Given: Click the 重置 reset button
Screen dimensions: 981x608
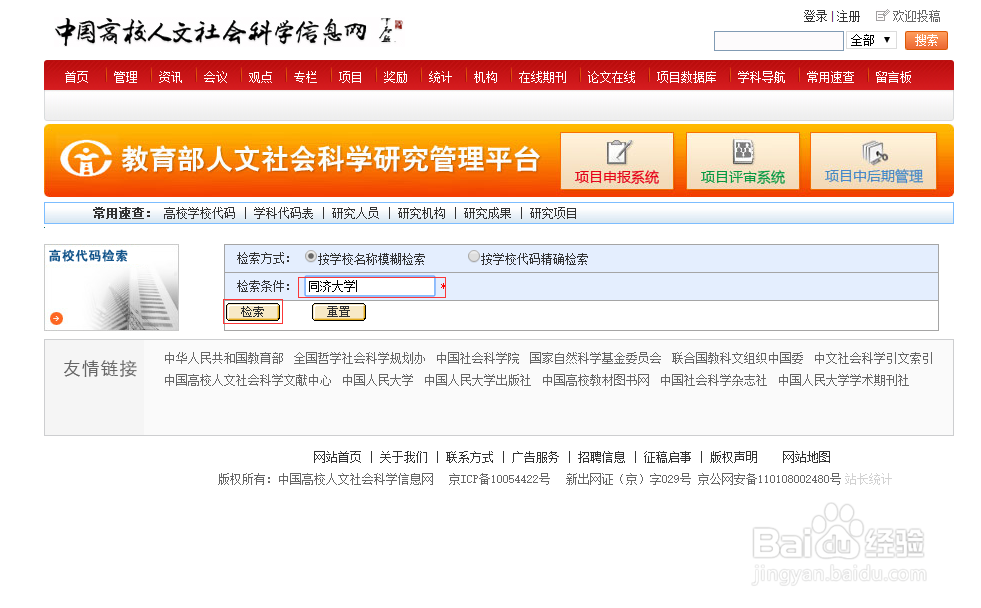Looking at the screenshot, I should coord(339,312).
